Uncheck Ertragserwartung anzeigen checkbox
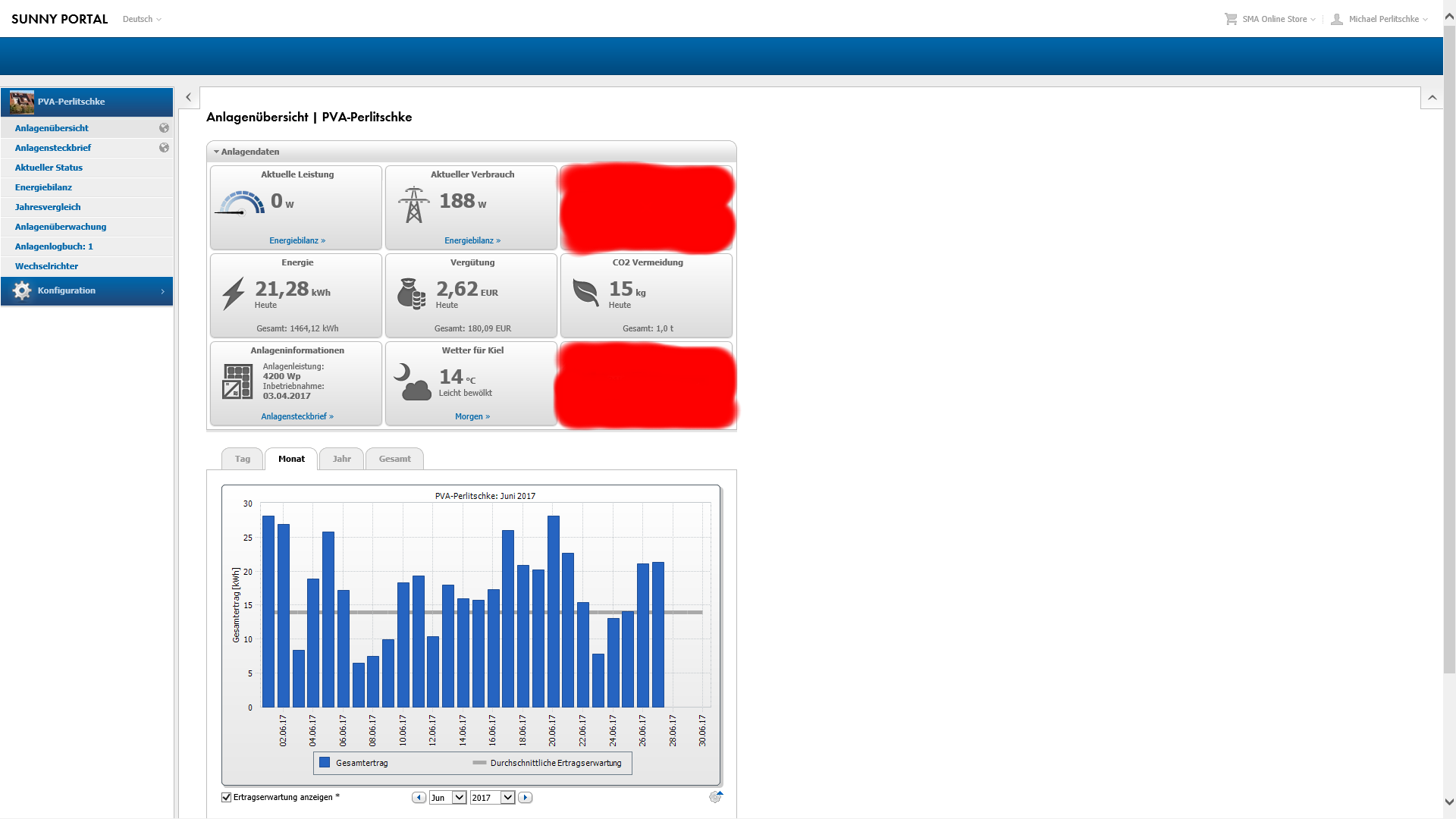Image resolution: width=1456 pixels, height=819 pixels. click(x=226, y=797)
